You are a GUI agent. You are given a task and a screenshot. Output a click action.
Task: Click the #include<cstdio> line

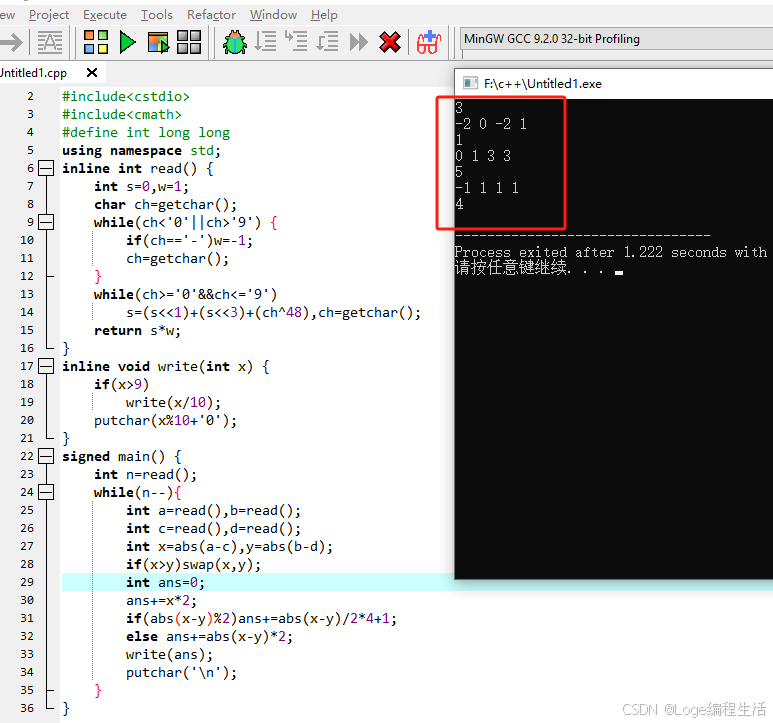(x=126, y=97)
